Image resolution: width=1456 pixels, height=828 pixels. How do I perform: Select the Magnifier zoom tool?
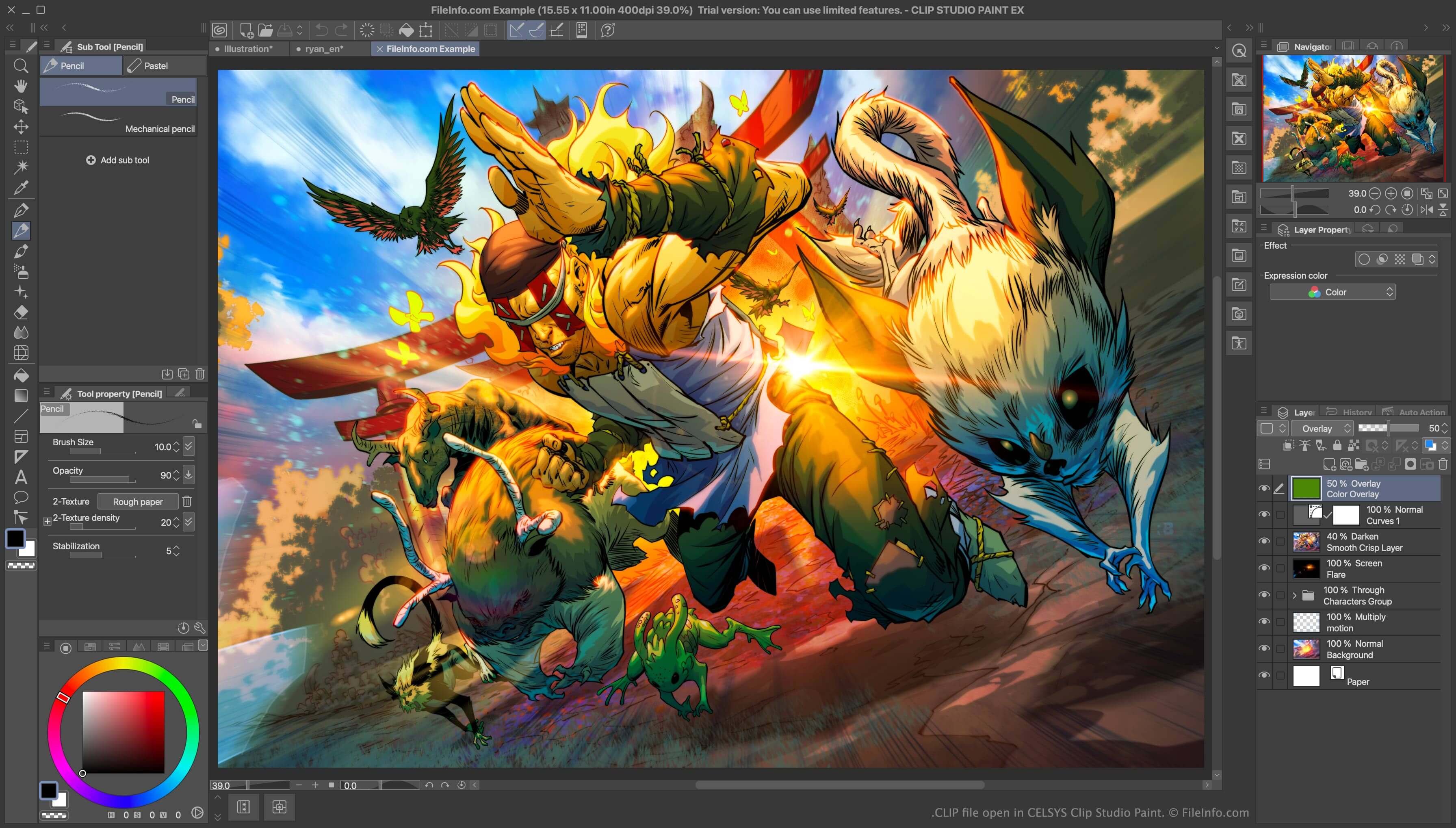(21, 66)
